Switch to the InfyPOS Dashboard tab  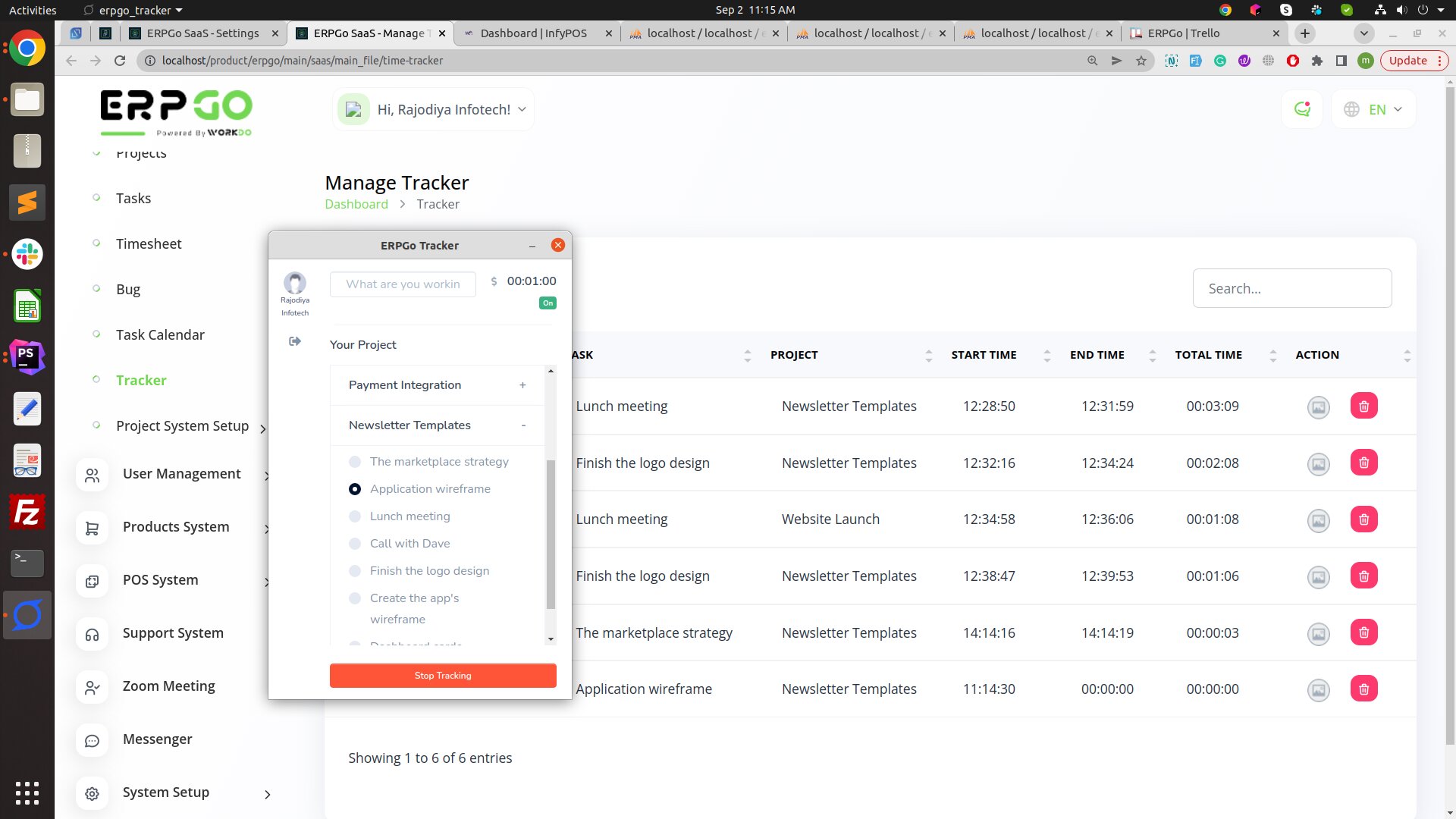[533, 33]
